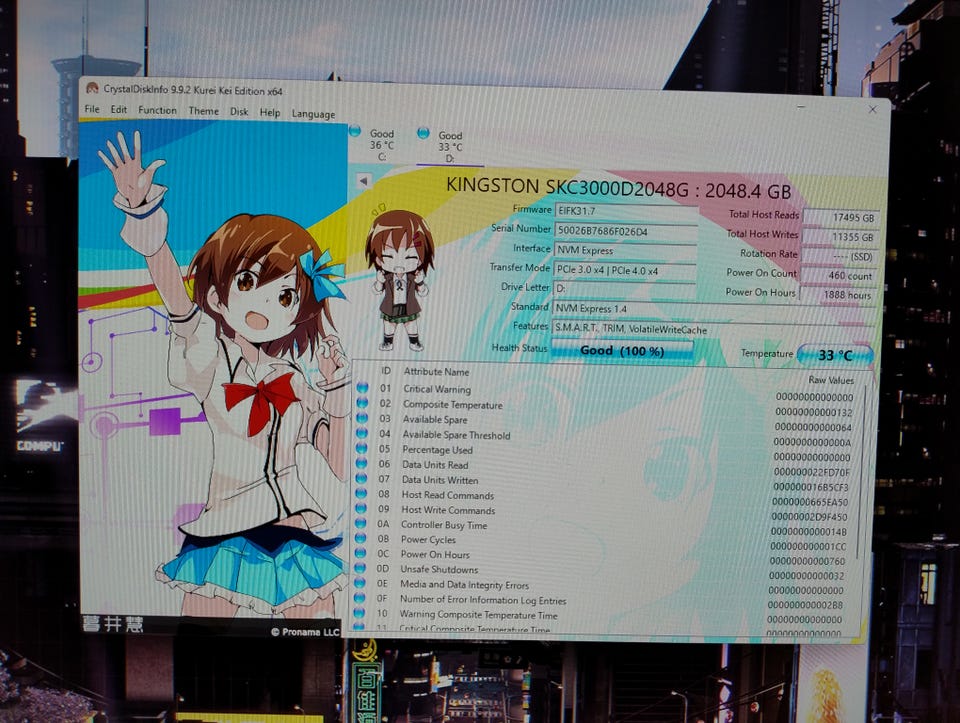The image size is (960, 723).
Task: Click the 33 °C temperature button
Action: point(835,354)
